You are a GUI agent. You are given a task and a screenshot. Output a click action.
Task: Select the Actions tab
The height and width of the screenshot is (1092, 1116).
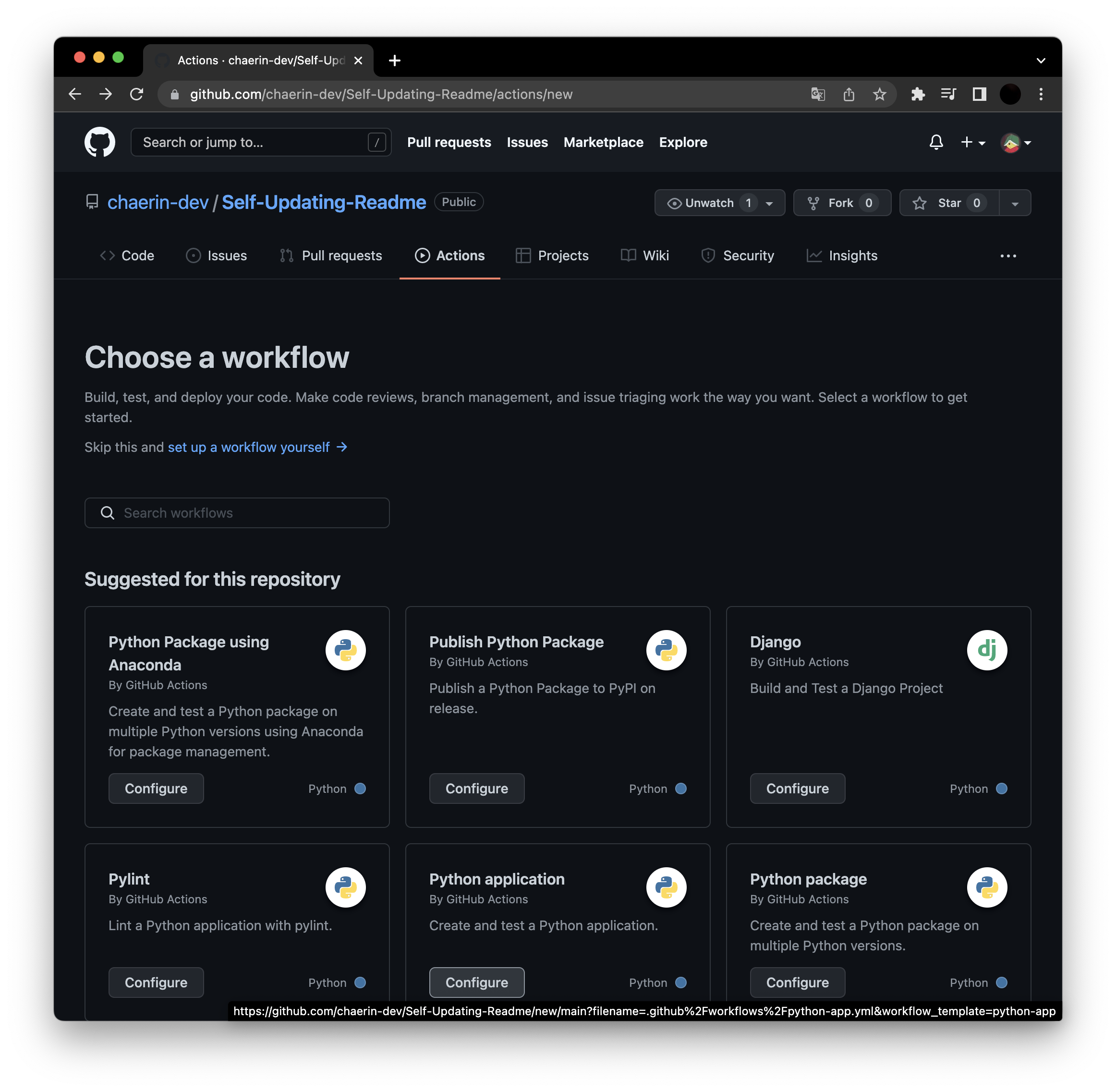coord(449,256)
